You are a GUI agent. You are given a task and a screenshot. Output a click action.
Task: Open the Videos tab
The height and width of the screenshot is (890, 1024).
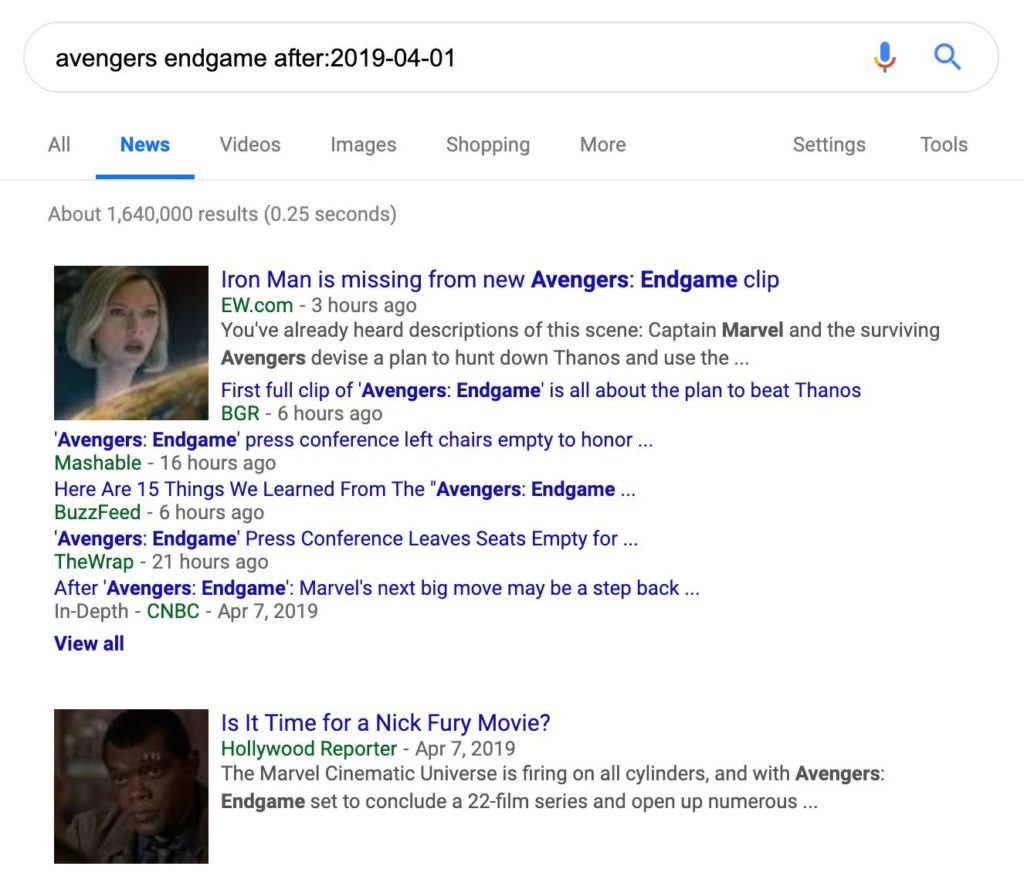[250, 144]
